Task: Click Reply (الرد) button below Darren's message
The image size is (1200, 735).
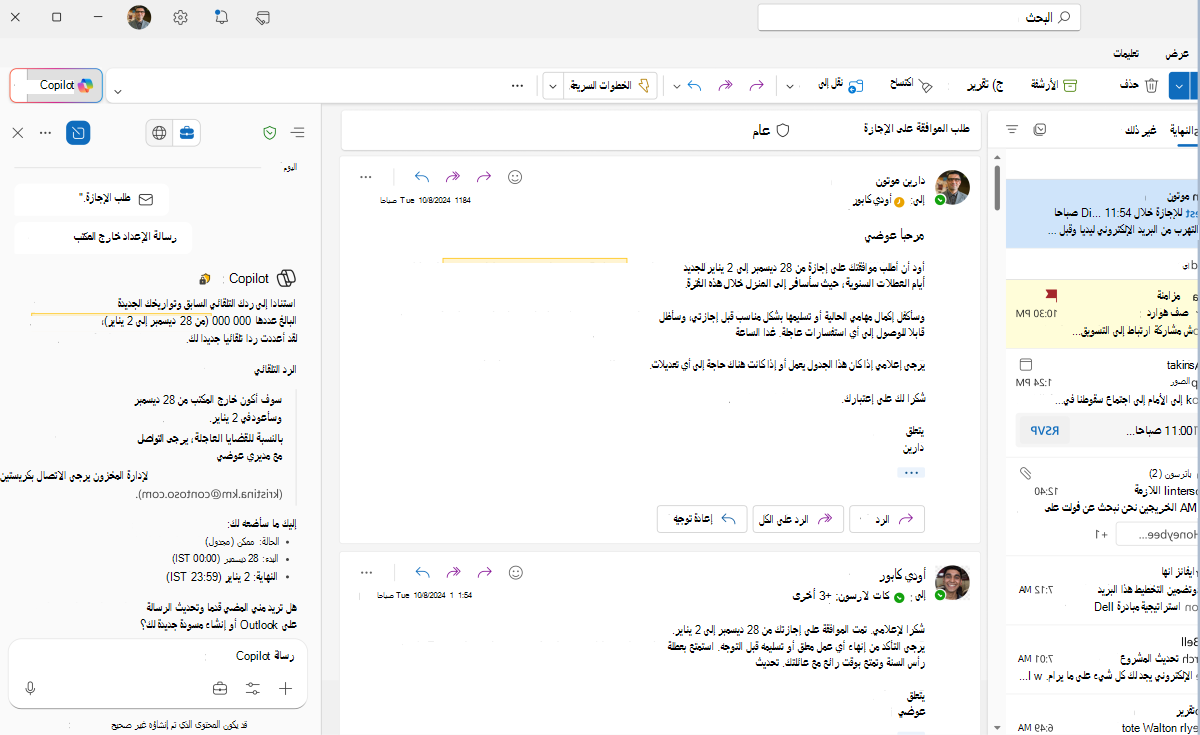Action: (x=887, y=519)
